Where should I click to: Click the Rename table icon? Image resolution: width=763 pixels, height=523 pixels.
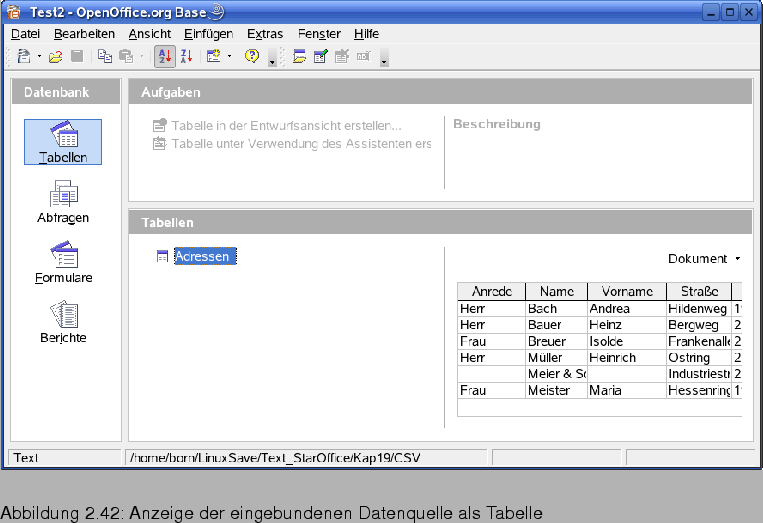tap(363, 56)
